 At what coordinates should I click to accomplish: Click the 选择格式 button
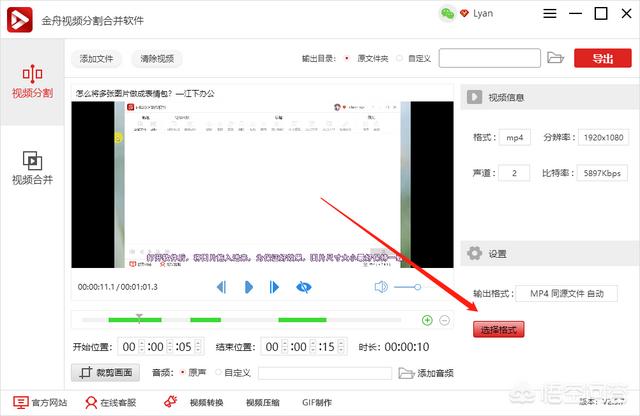498,329
